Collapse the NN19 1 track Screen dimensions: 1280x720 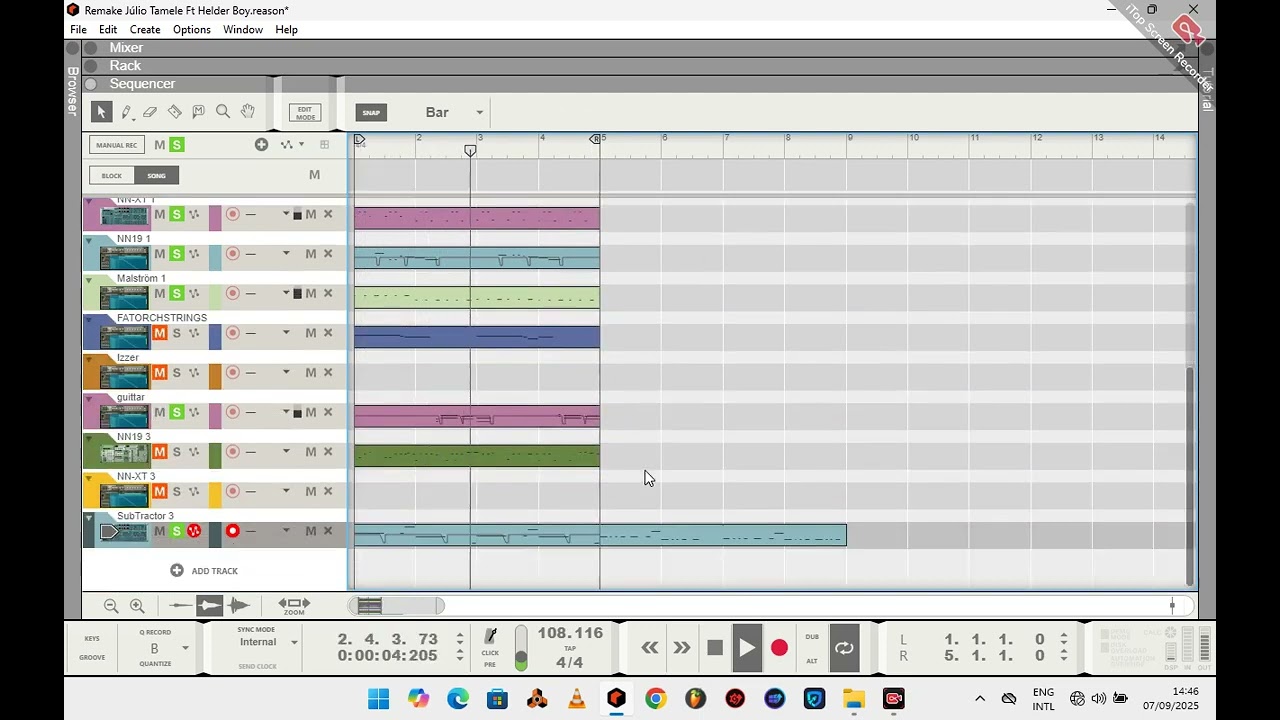point(88,240)
